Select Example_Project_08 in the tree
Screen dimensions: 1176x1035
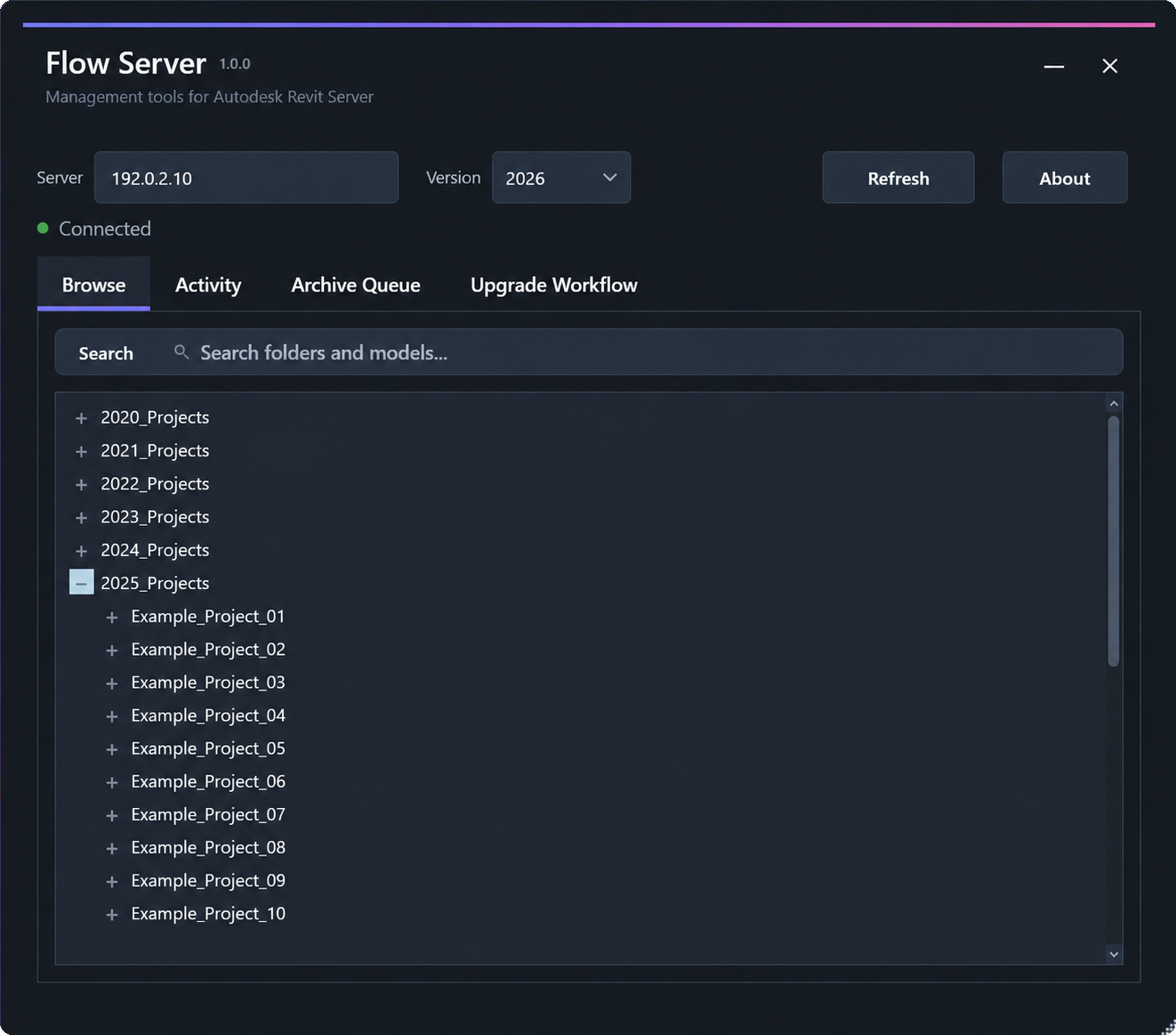[208, 847]
